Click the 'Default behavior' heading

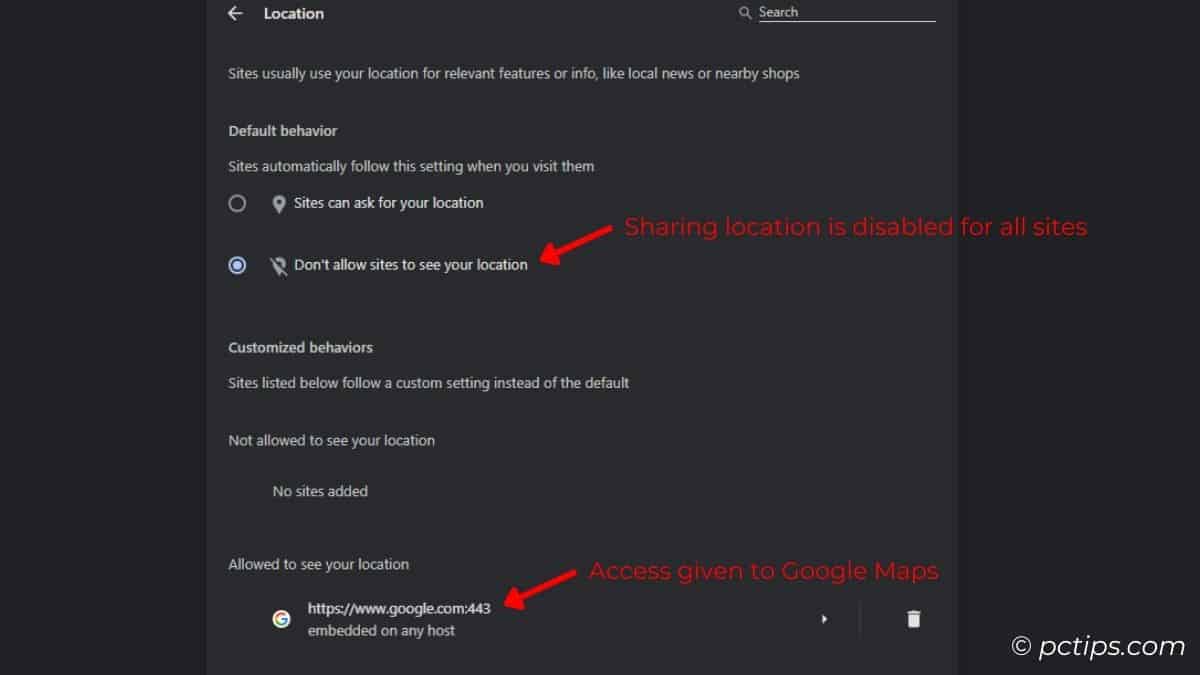click(283, 131)
